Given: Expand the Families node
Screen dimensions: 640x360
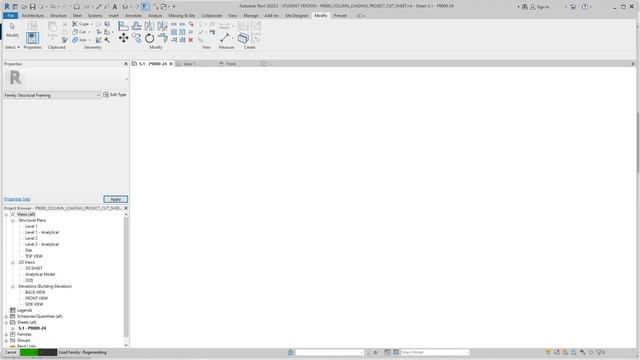Looking at the screenshot, I should (7, 334).
